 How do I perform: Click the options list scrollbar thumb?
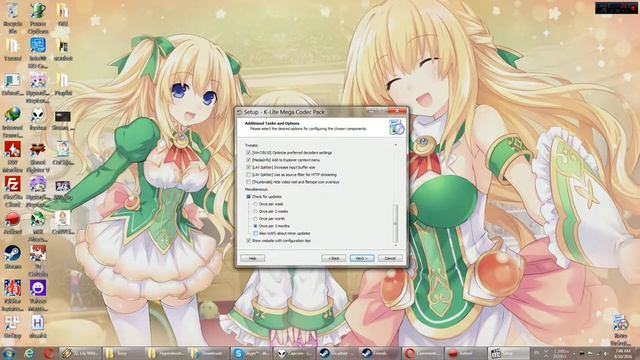click(395, 223)
